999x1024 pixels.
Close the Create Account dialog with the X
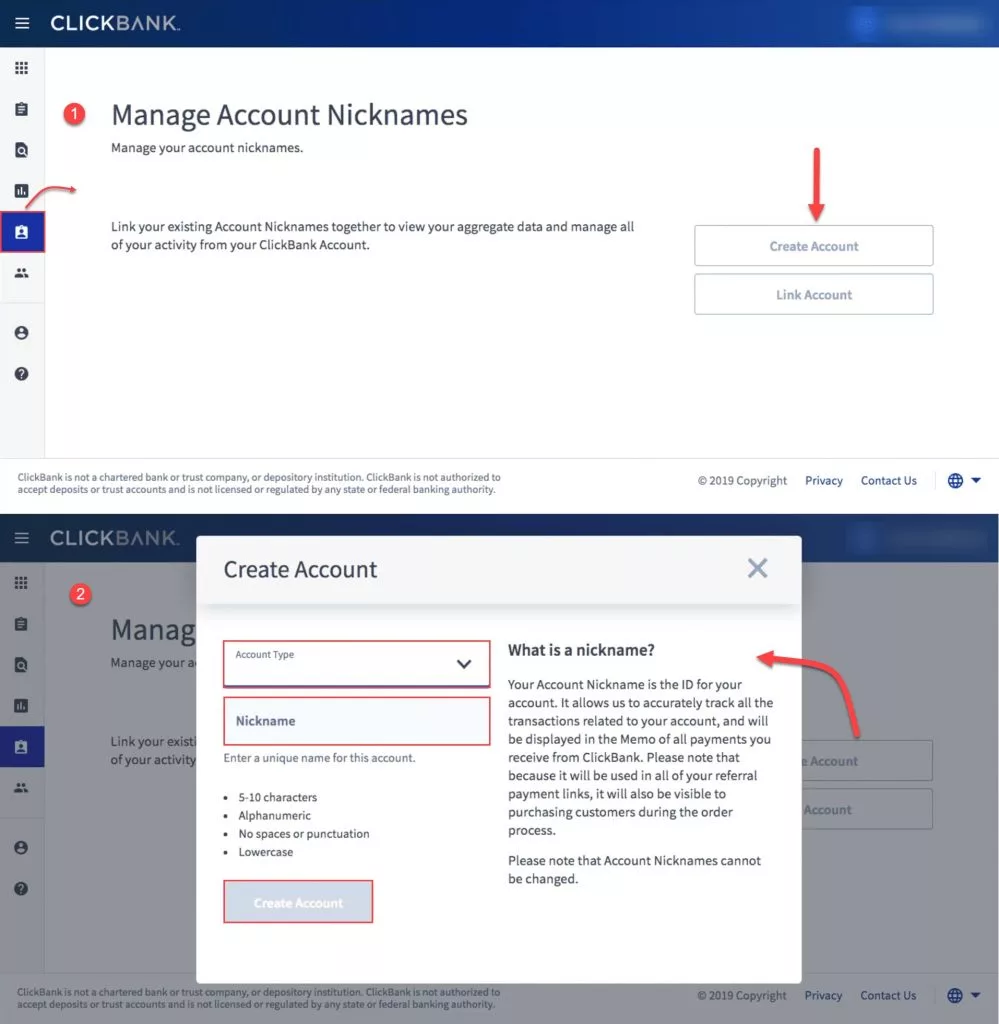(x=757, y=568)
